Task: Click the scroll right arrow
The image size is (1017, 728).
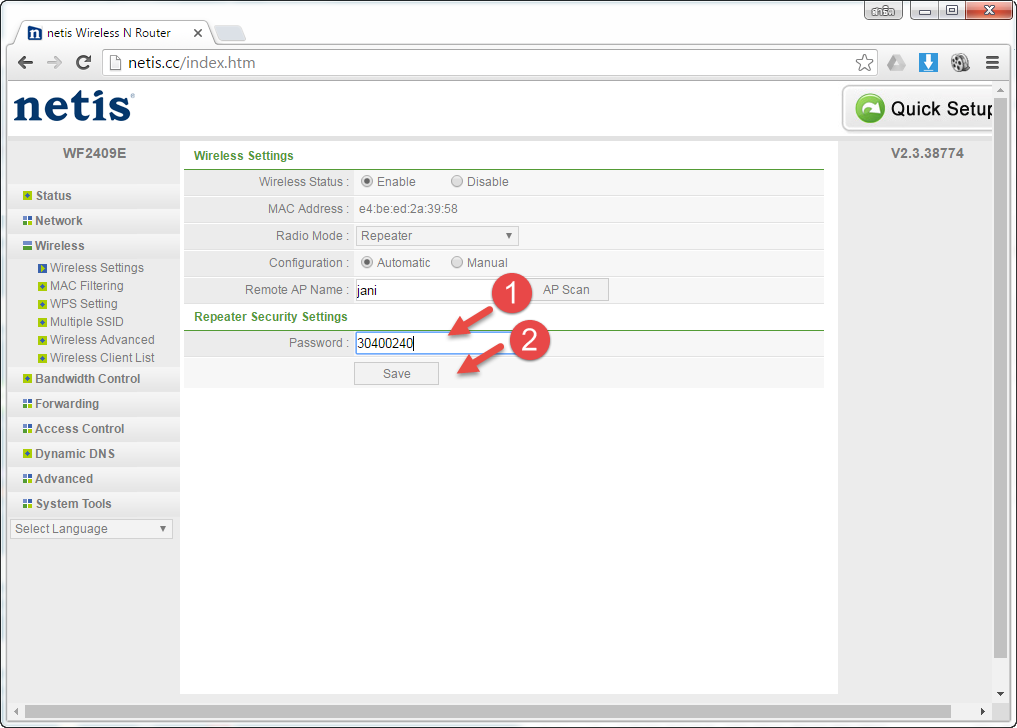Action: pos(983,711)
